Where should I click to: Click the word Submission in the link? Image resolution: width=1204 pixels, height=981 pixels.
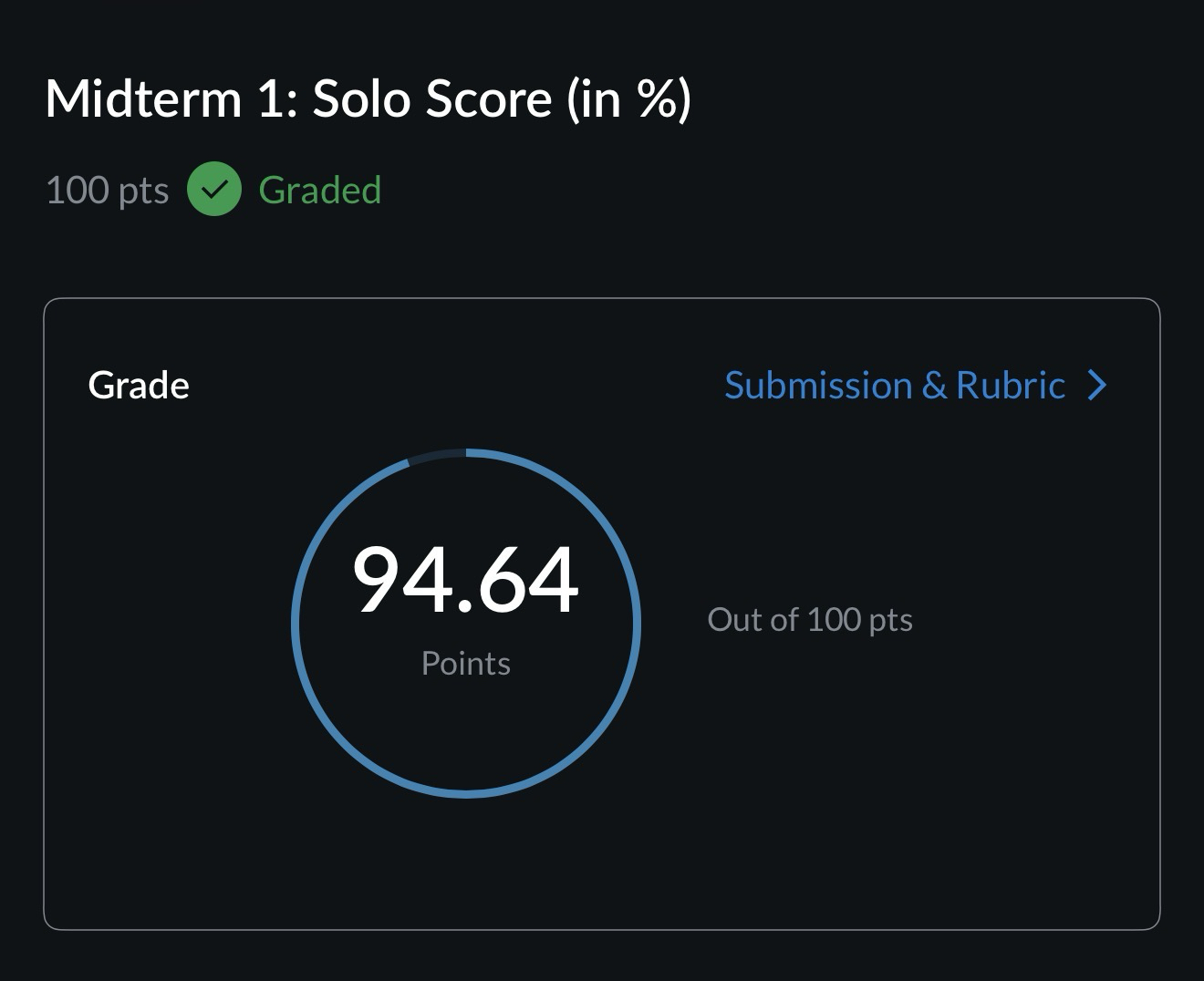[x=818, y=386]
